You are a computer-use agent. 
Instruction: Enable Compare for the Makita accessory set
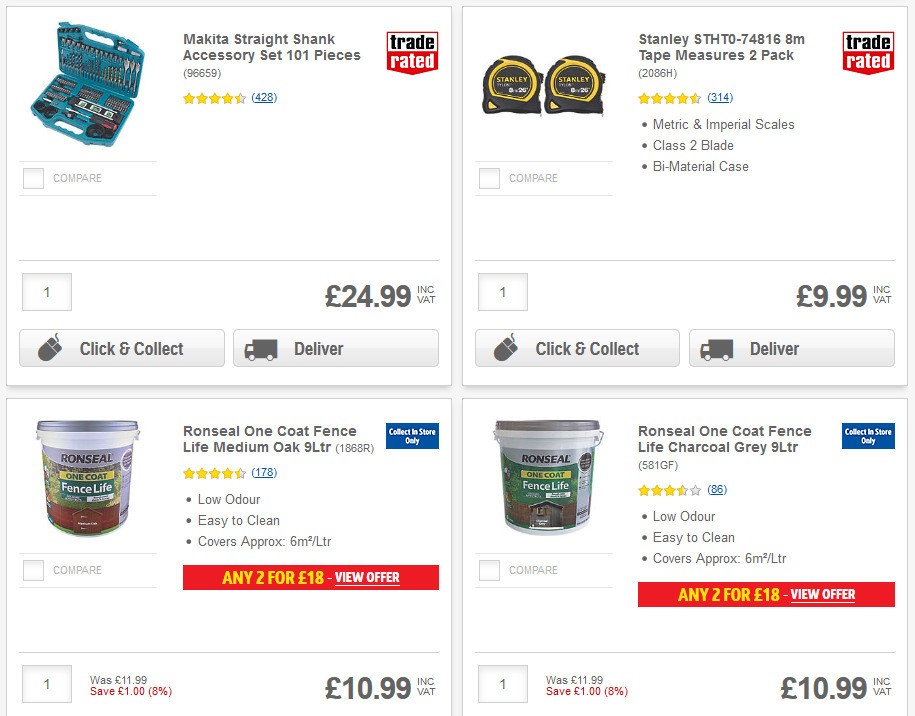click(33, 178)
